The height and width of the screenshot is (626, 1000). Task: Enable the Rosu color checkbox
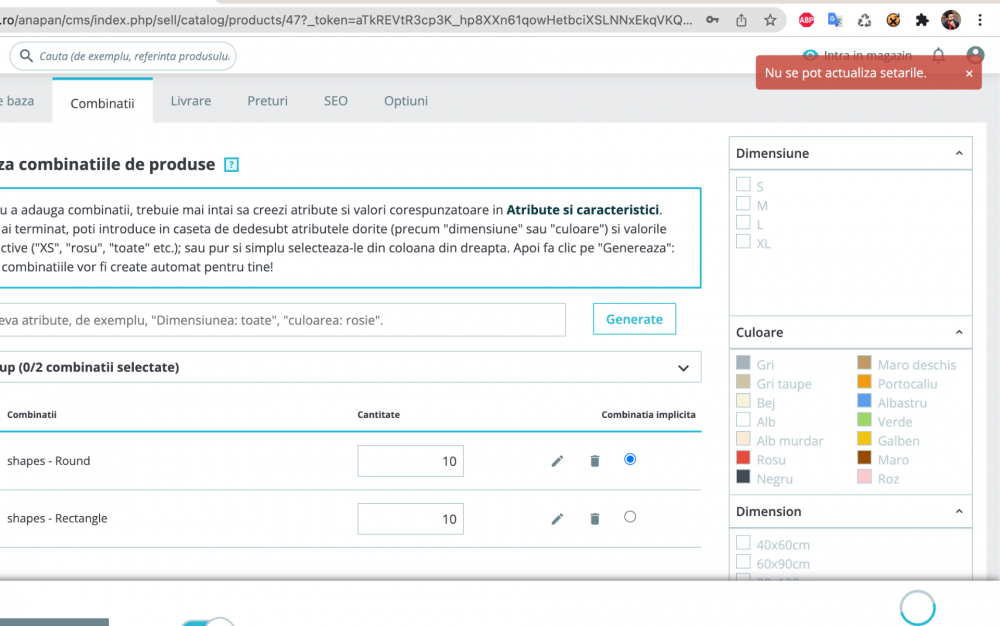[743, 459]
